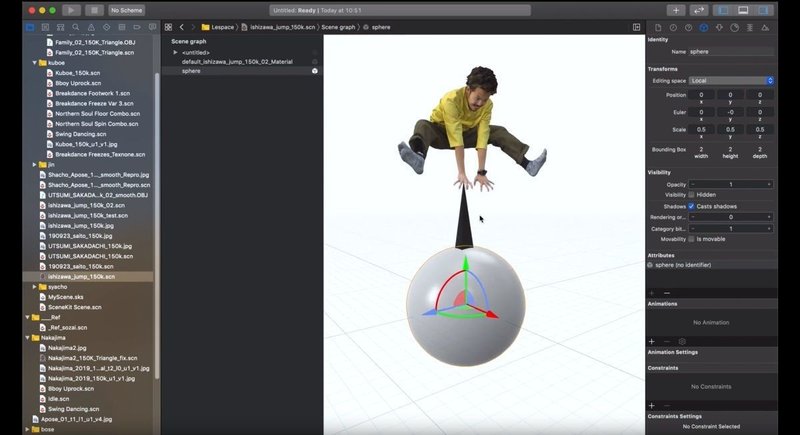This screenshot has width=800, height=435.
Task: Go back with the jump bar chevron
Action: click(182, 27)
